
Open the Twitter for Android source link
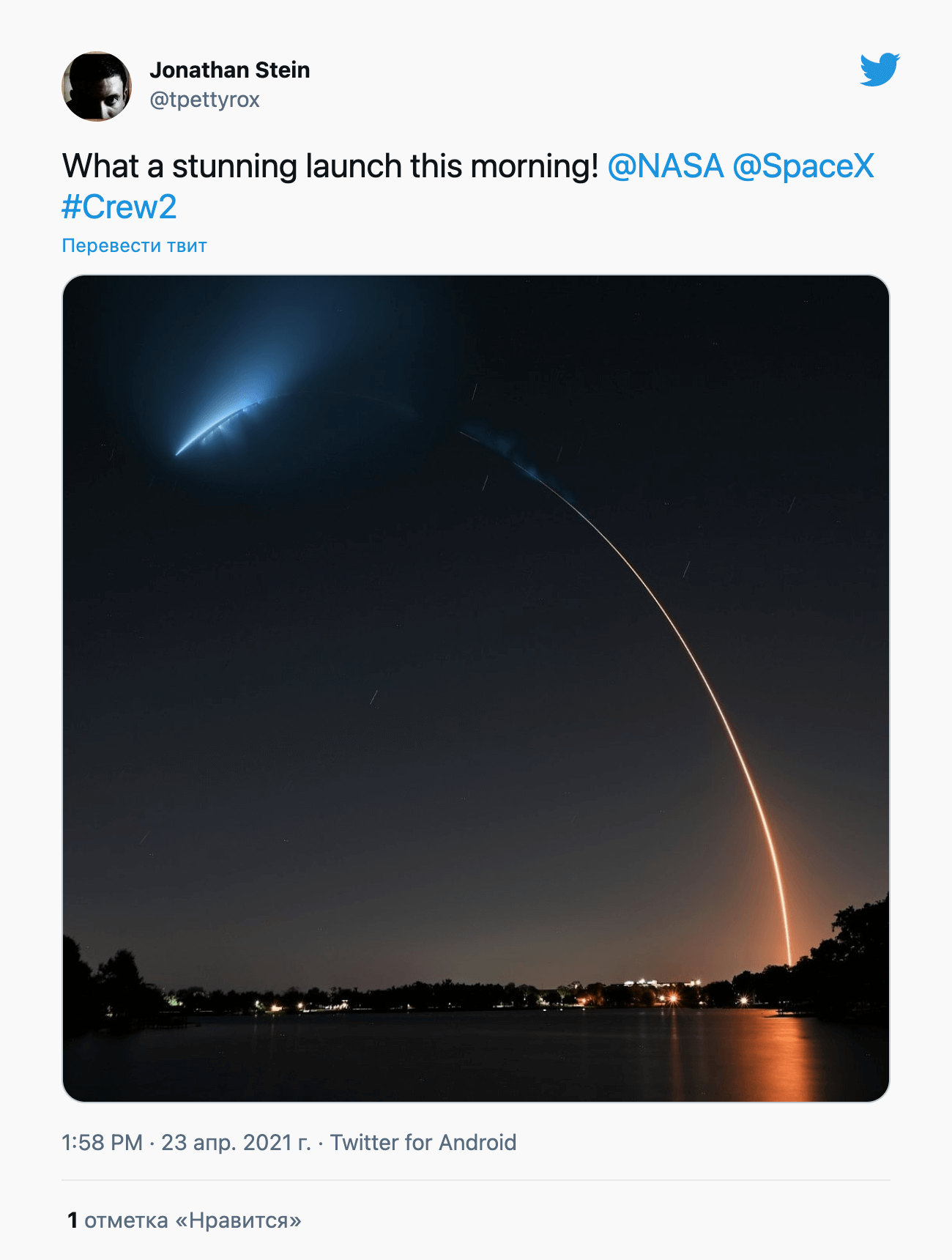tap(423, 1143)
